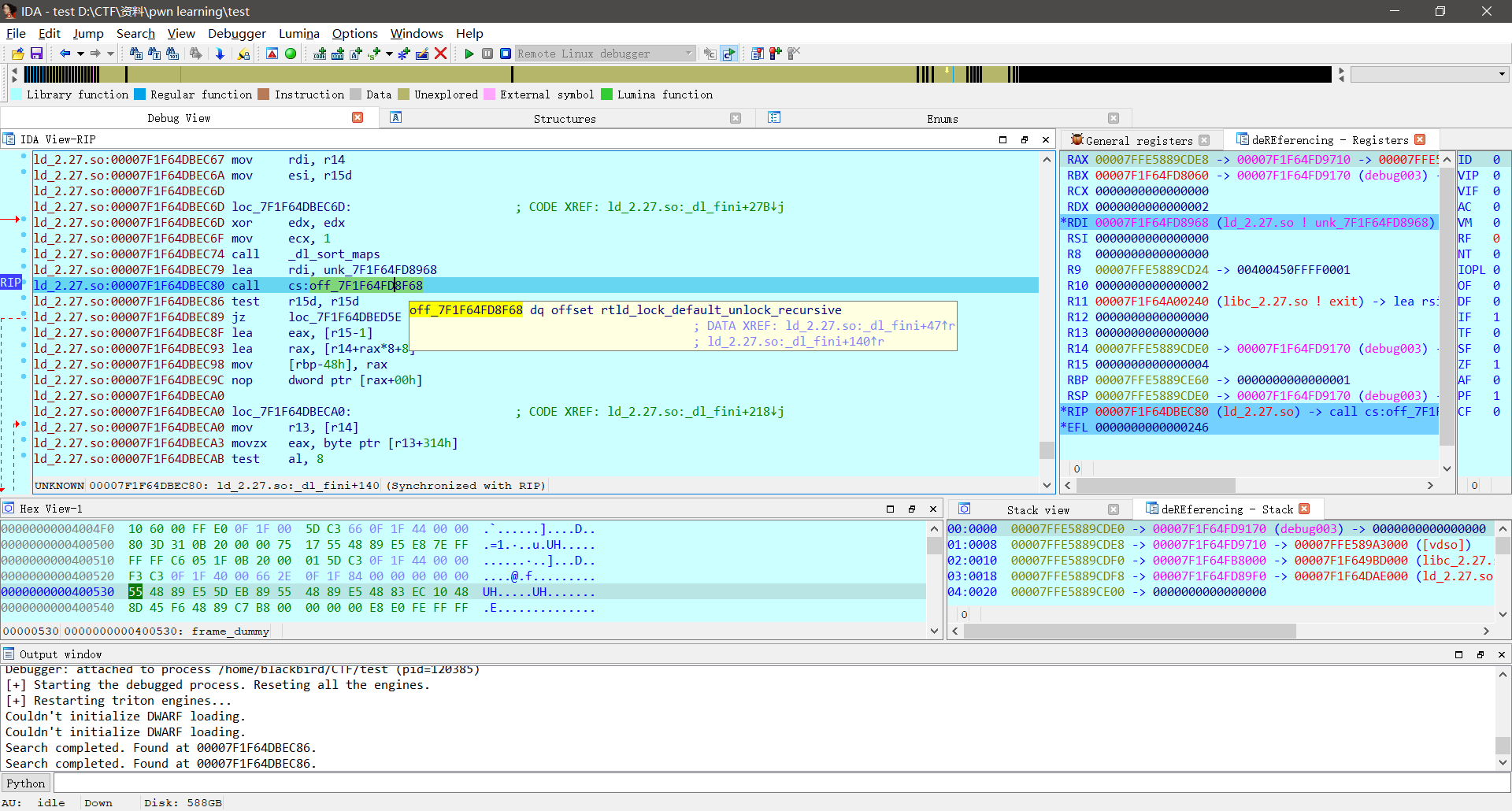Click the Python console button
This screenshot has width=1512, height=811.
point(26,783)
